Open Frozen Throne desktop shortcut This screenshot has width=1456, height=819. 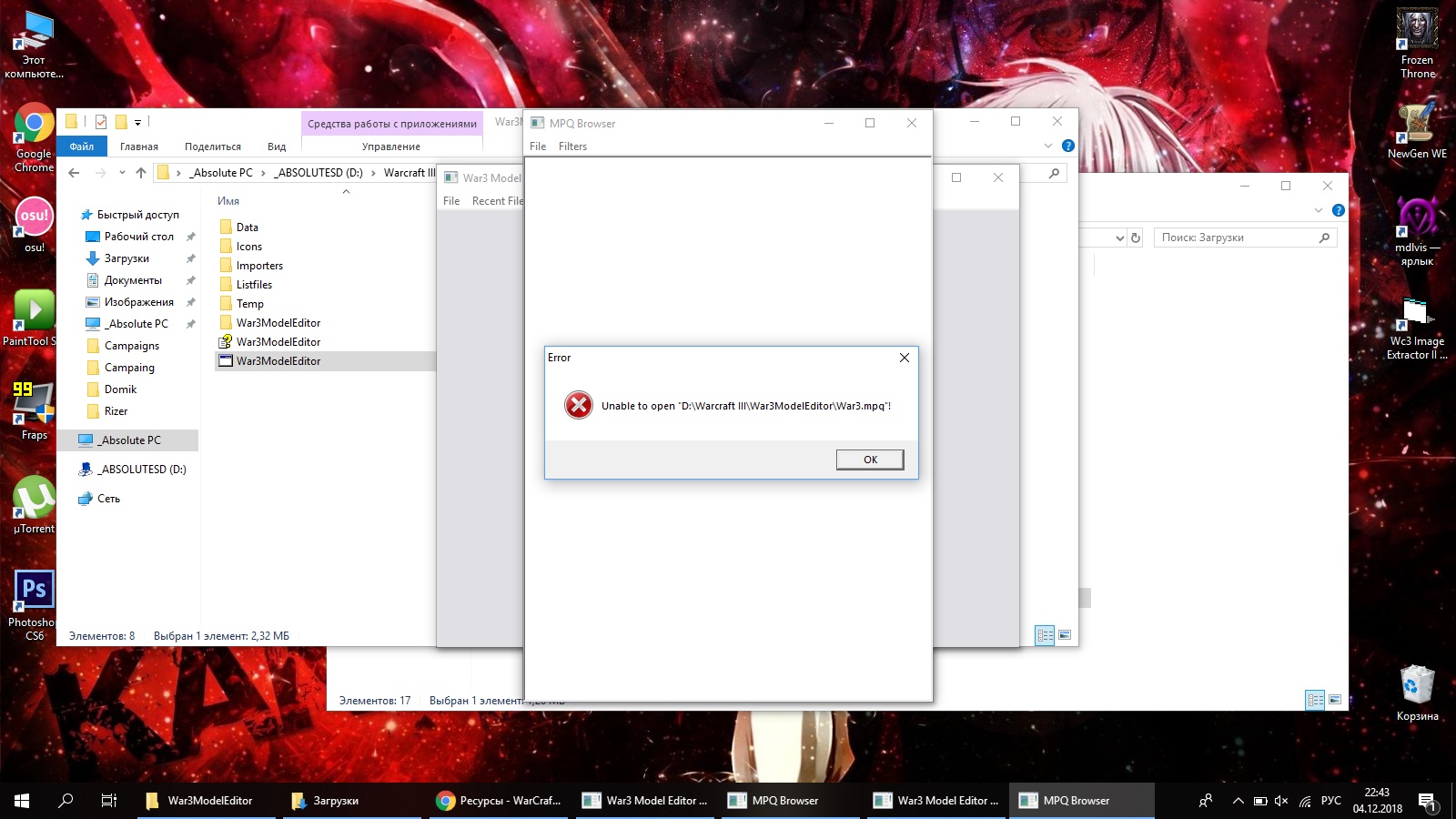coord(1418,45)
